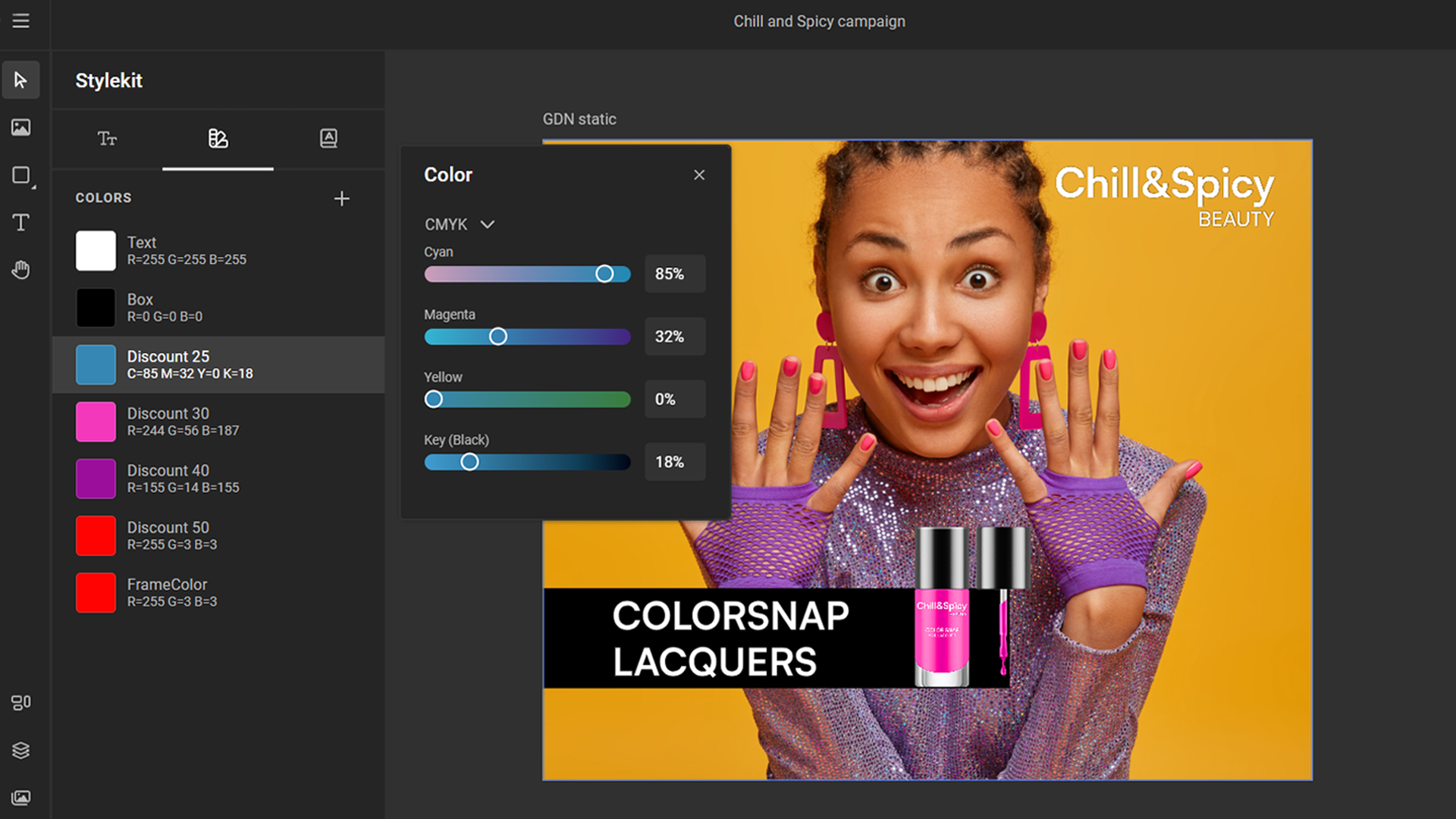Select the BEAUTY text on canvas
This screenshot has width=1456, height=819.
(1236, 220)
